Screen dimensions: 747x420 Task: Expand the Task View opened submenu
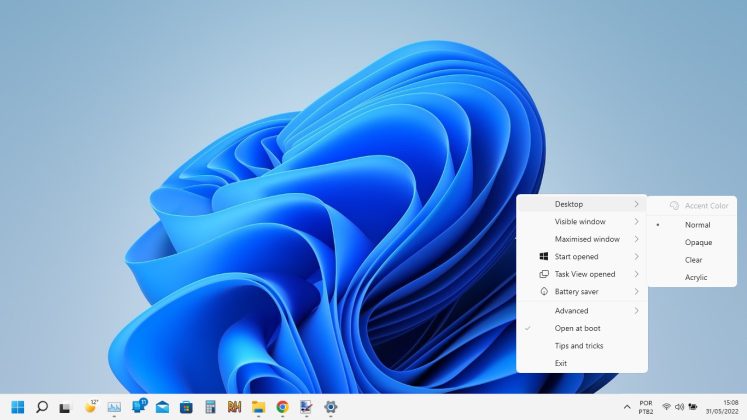(x=582, y=274)
